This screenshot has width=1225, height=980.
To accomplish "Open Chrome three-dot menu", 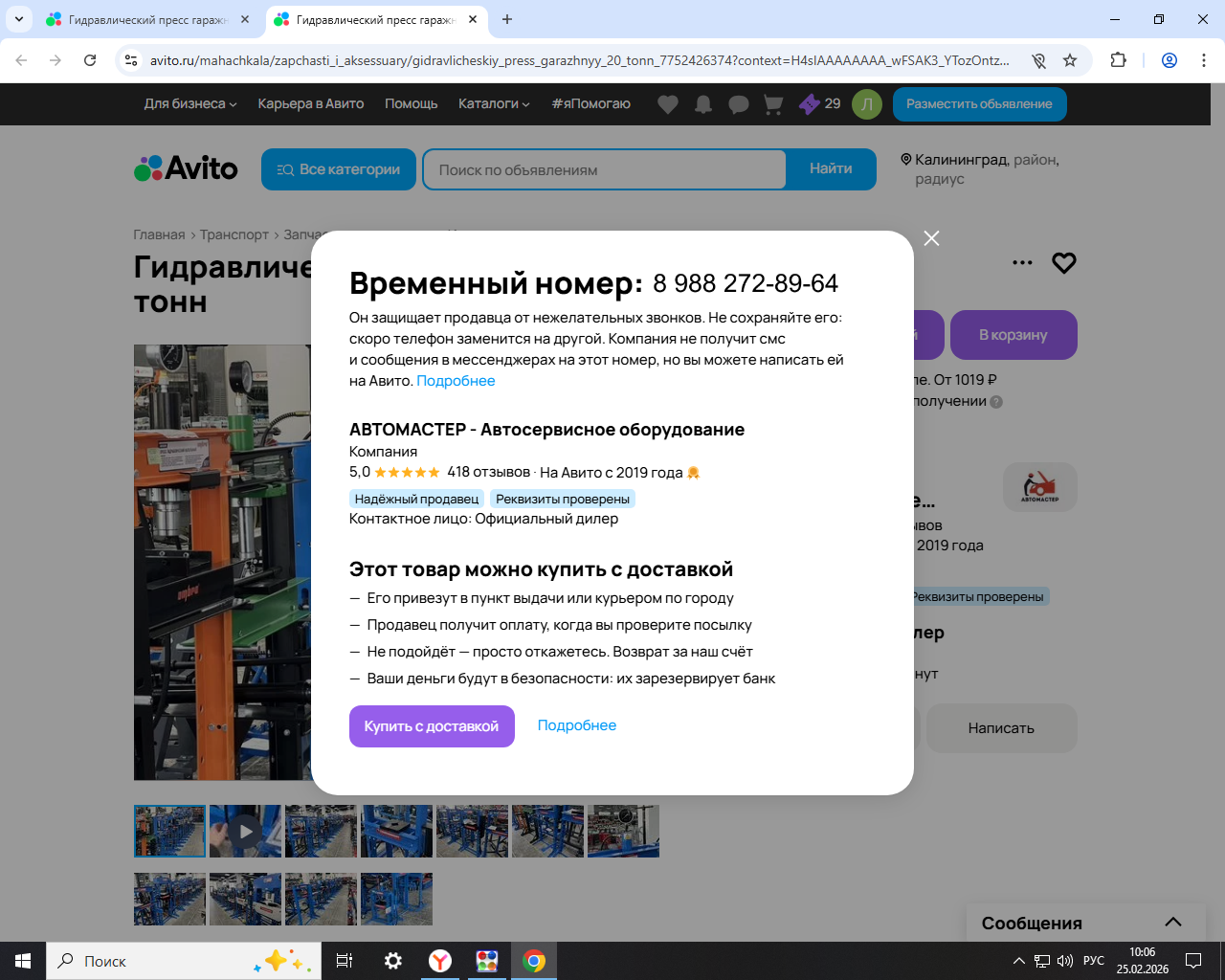I will pyautogui.click(x=1204, y=60).
